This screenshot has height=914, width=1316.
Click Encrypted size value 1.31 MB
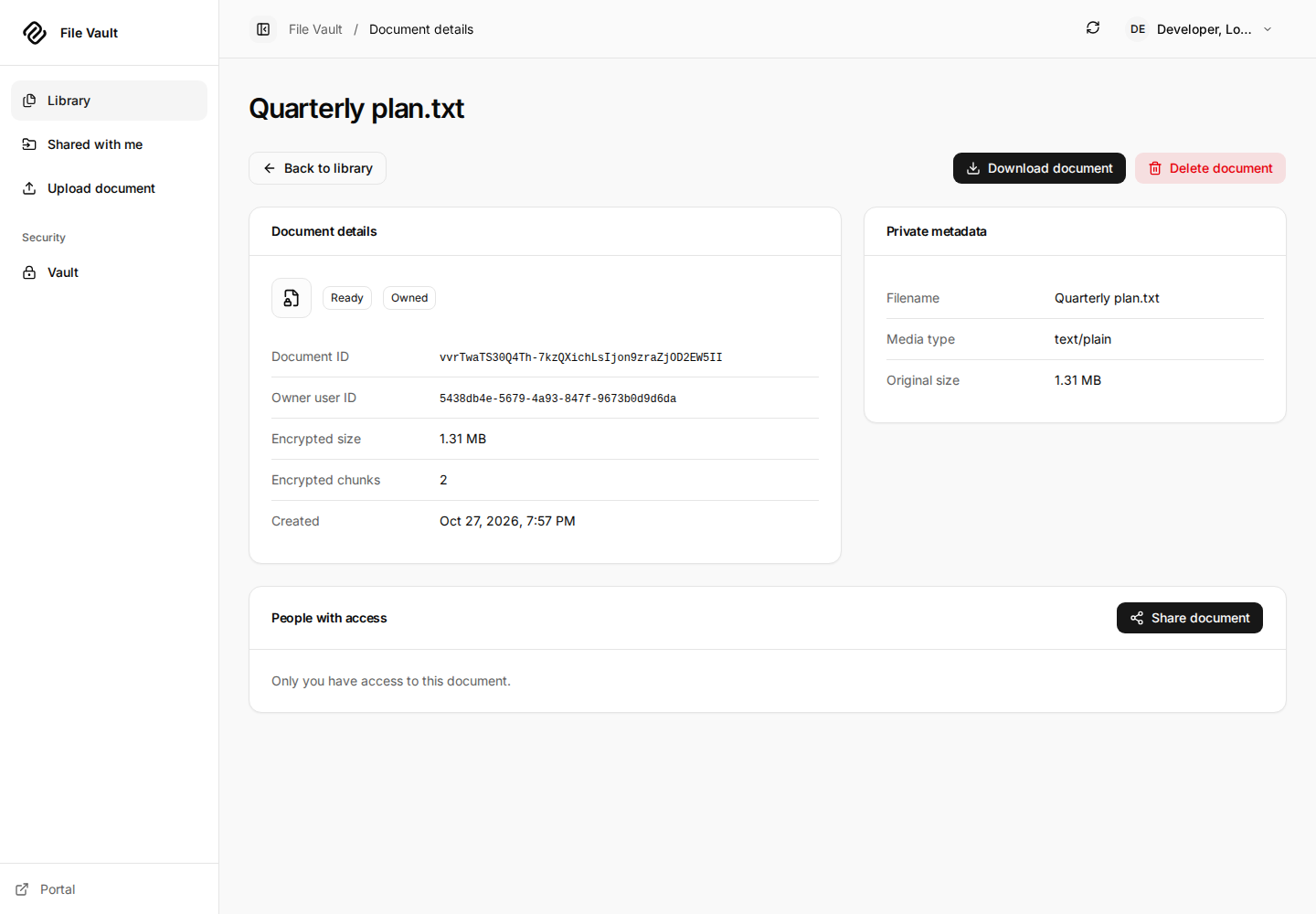pyautogui.click(x=462, y=439)
